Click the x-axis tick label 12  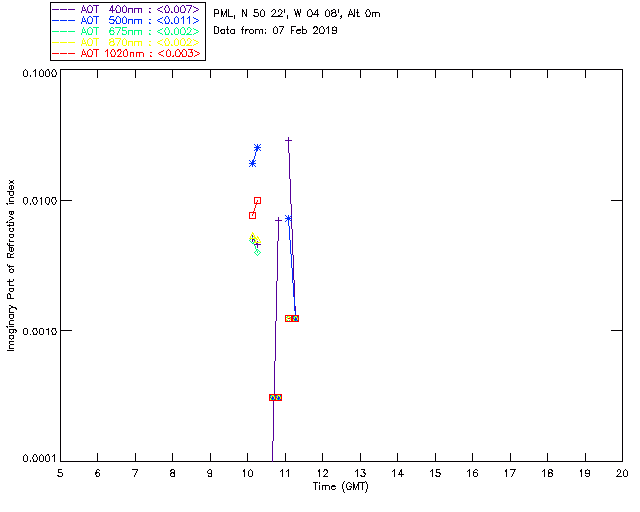[322, 473]
